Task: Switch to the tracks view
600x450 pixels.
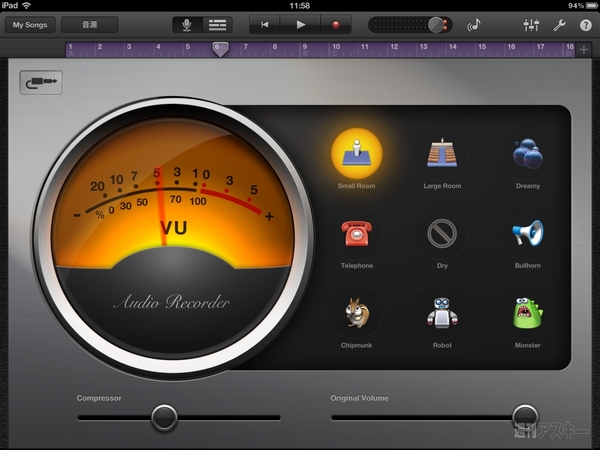Action: pos(217,25)
